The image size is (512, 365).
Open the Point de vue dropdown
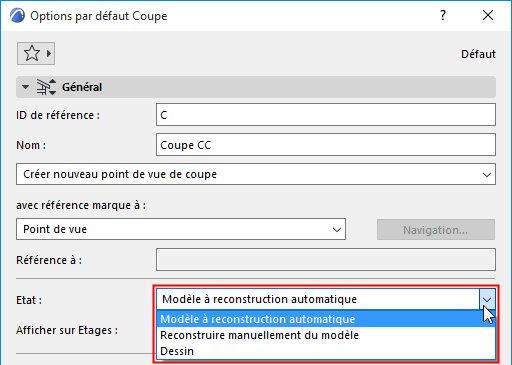[181, 229]
